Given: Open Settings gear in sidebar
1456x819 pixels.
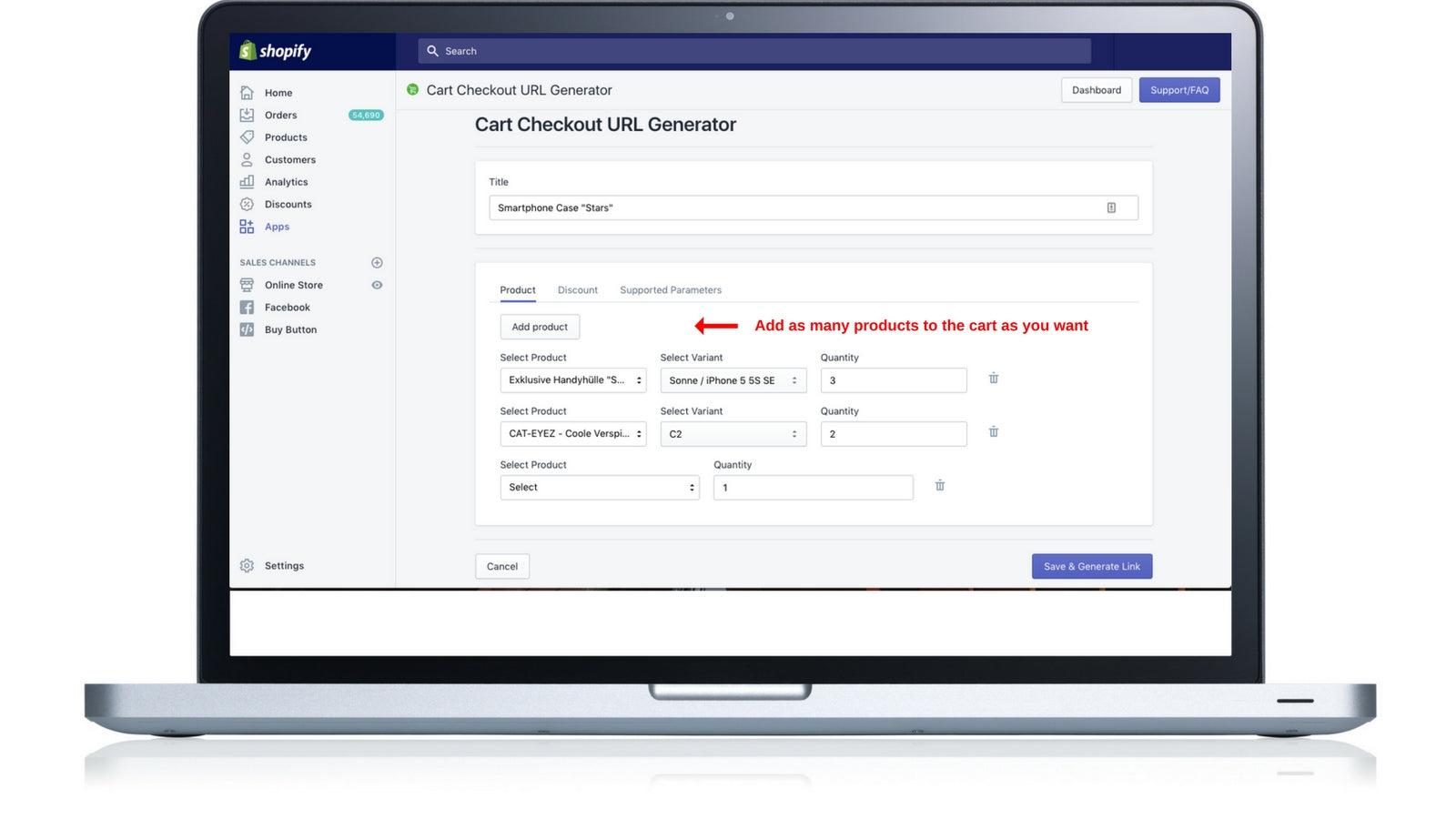Looking at the screenshot, I should 247,566.
